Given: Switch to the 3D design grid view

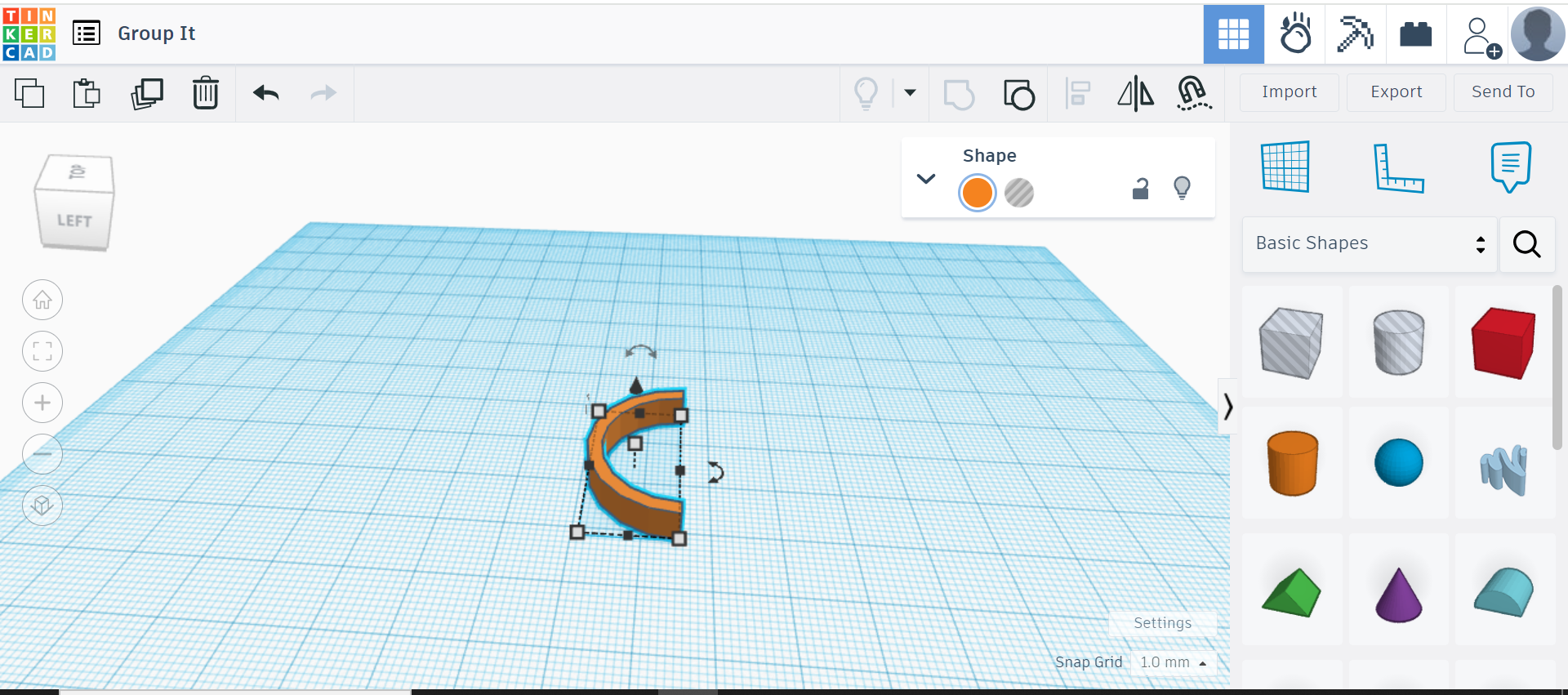Looking at the screenshot, I should [1233, 34].
